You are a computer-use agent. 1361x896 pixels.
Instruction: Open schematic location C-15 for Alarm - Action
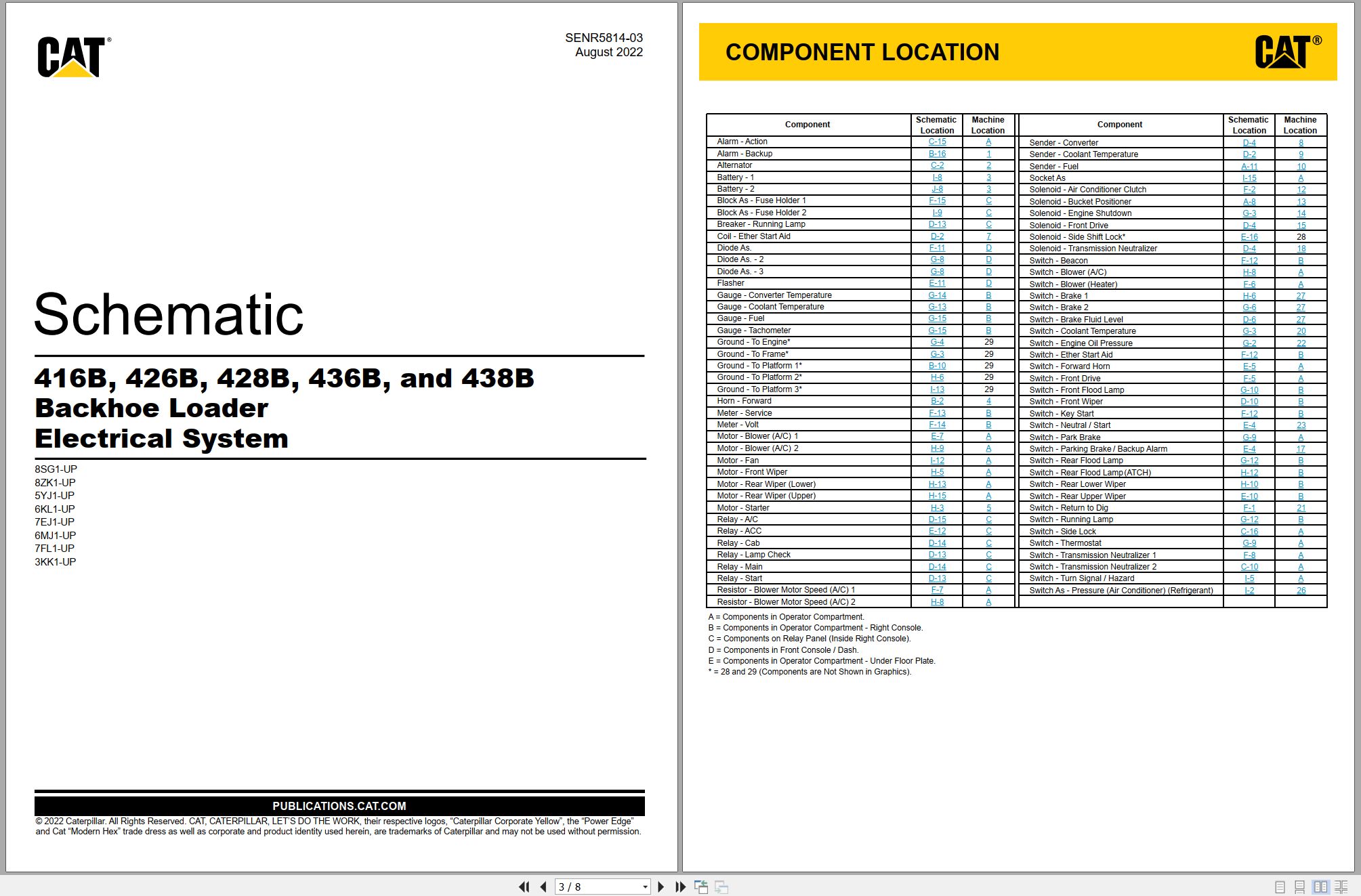(937, 142)
